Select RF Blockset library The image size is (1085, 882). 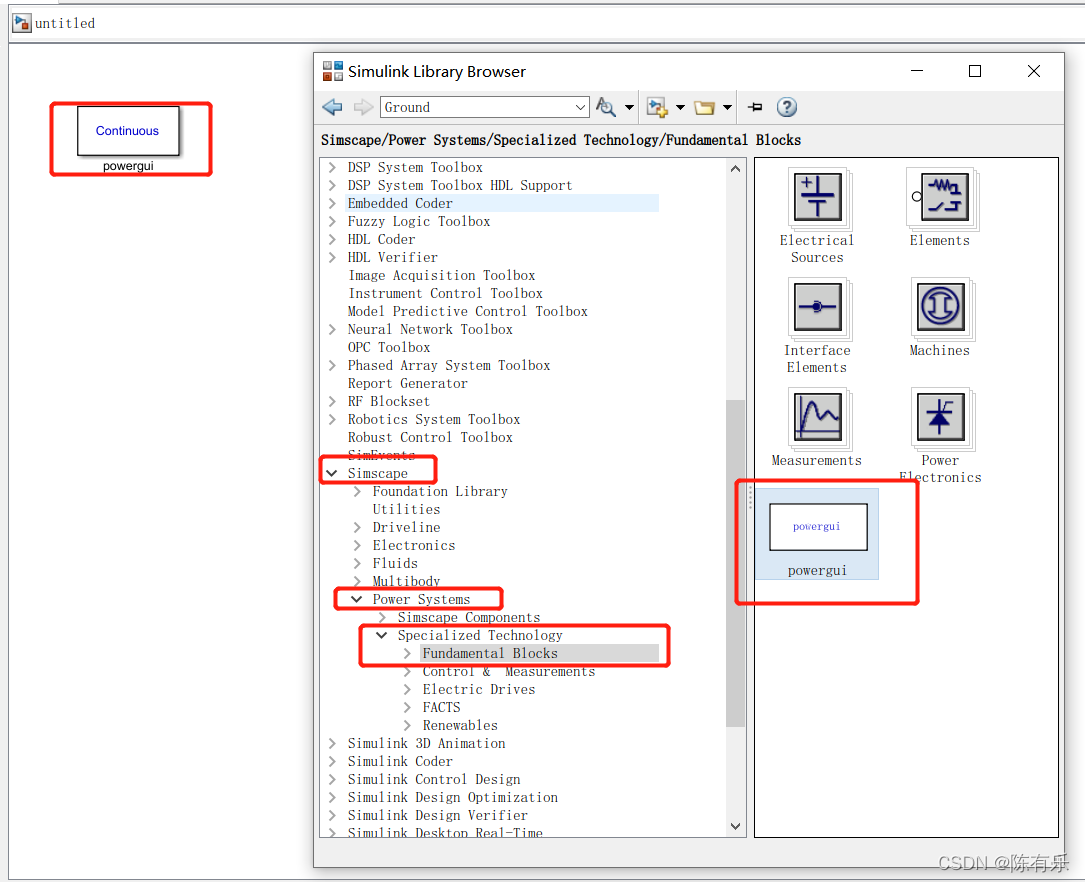[x=388, y=401]
